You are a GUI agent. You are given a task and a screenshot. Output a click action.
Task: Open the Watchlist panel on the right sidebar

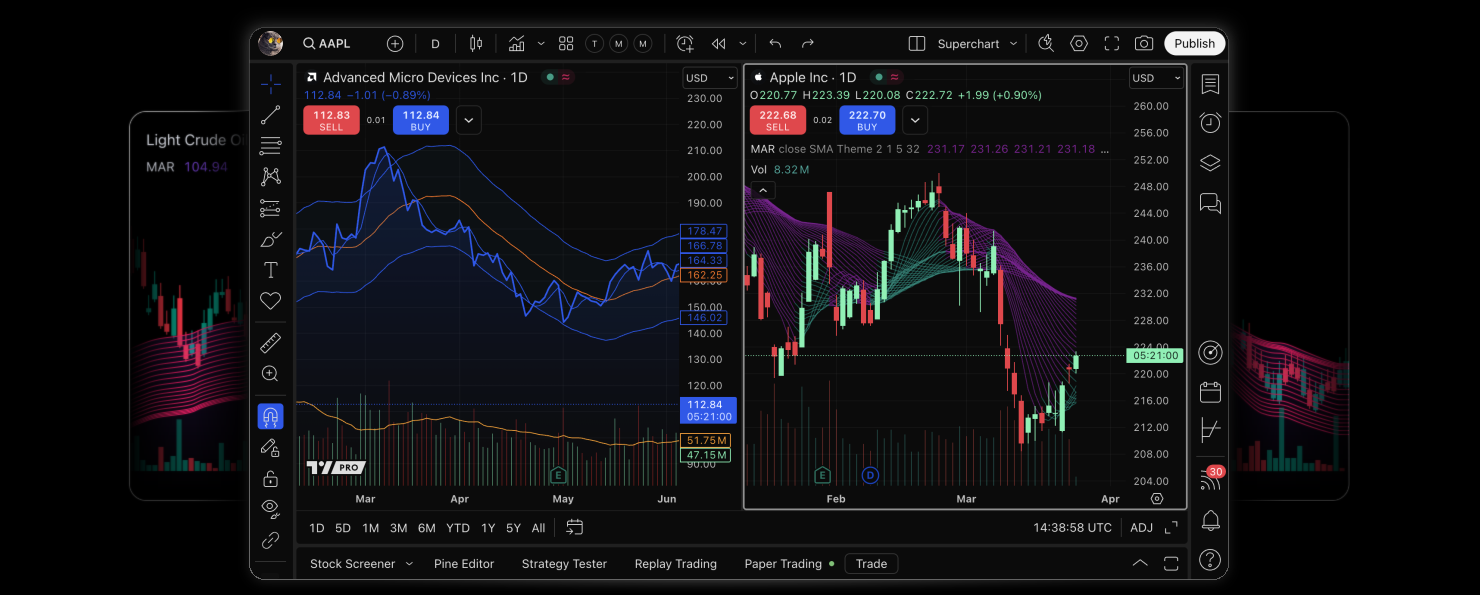point(1210,84)
